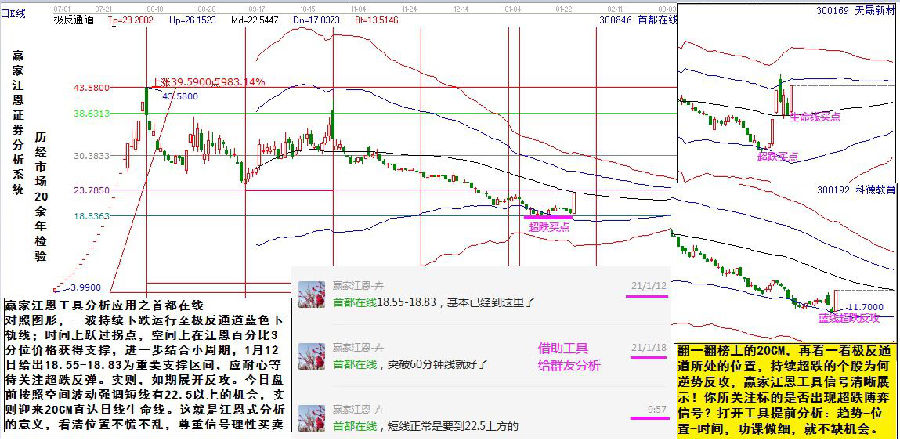
Task: Click the green 38.6313 price level label
Action: (90, 114)
